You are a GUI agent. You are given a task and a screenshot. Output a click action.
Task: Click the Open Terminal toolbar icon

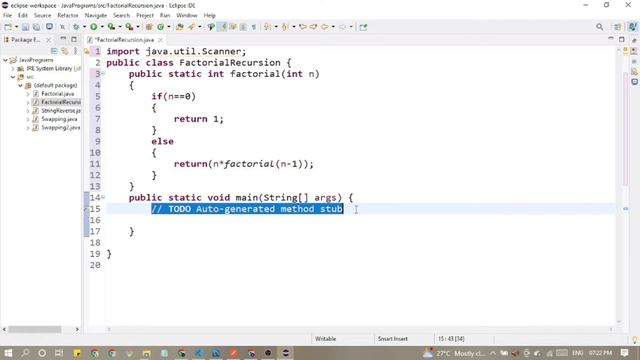(x=49, y=27)
